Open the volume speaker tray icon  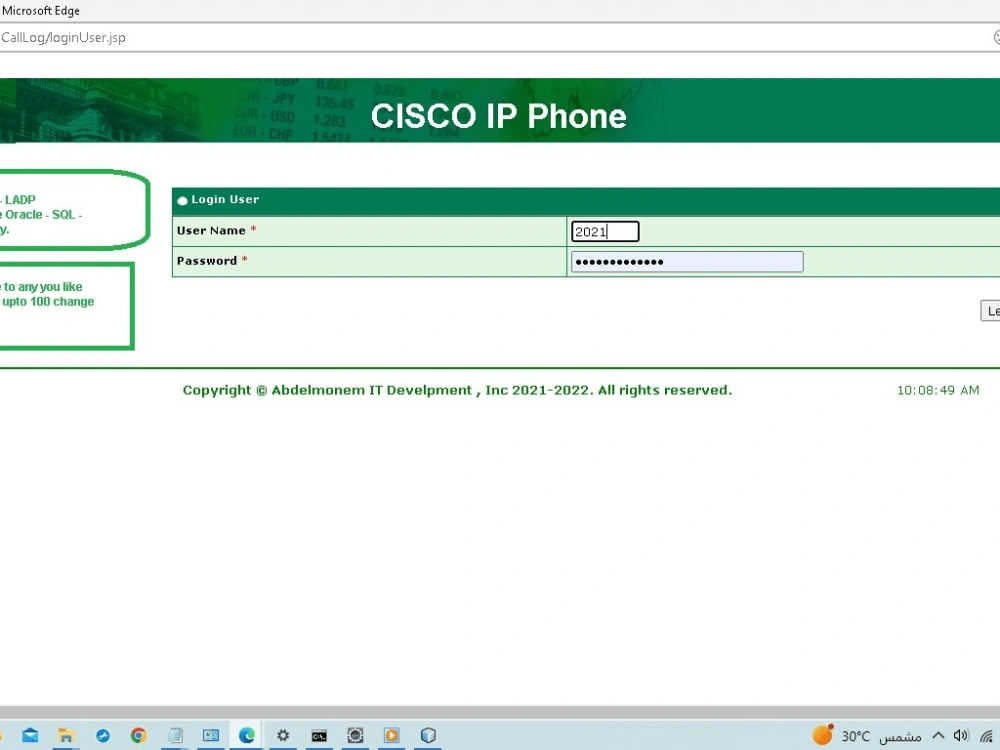click(961, 735)
